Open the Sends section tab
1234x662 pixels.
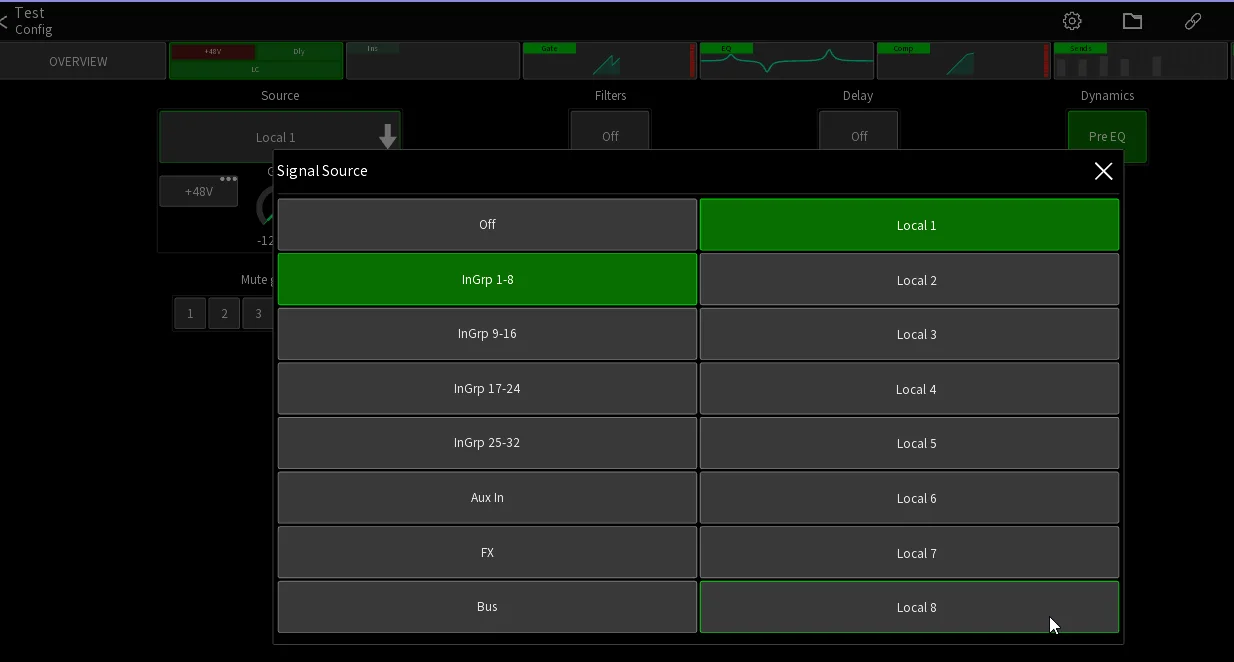[1140, 61]
